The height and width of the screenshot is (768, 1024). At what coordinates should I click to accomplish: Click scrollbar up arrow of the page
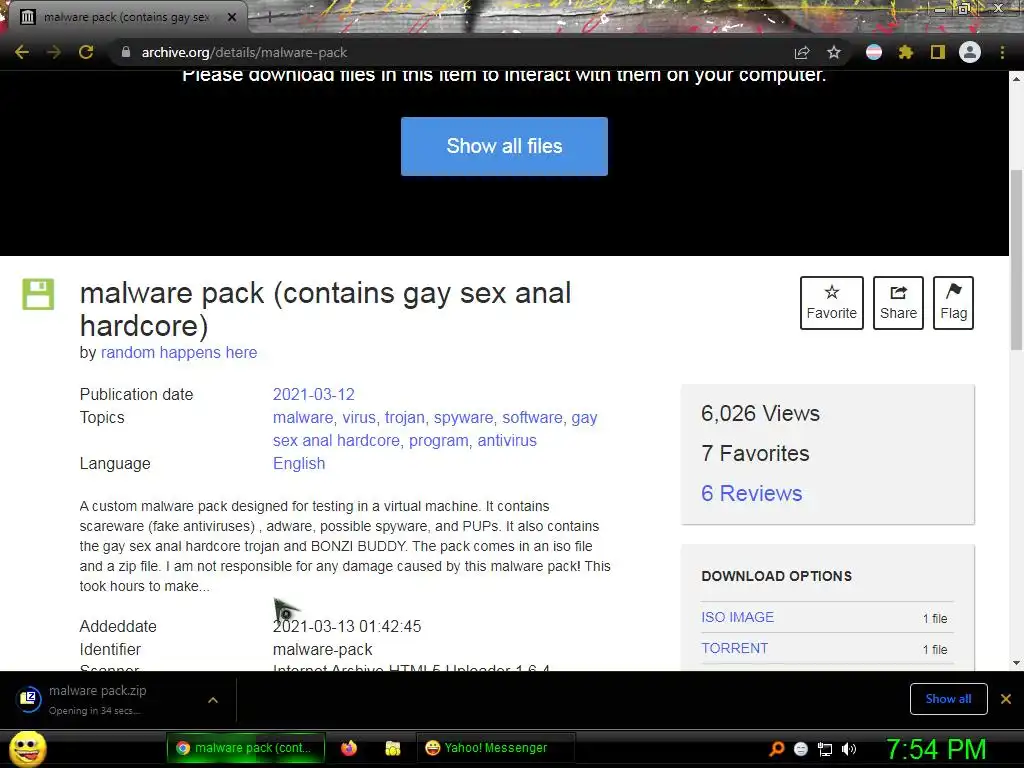coord(1016,78)
